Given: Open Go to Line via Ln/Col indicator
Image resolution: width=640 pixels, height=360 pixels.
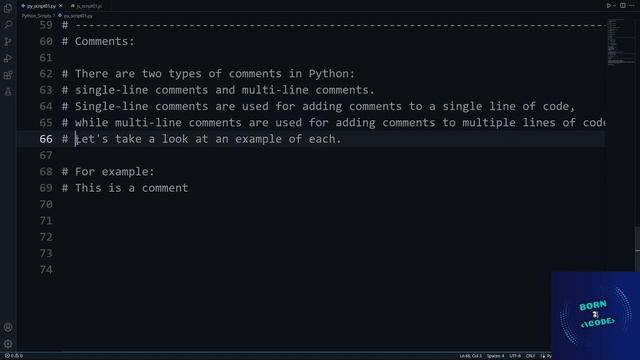Looking at the screenshot, I should [x=471, y=356].
